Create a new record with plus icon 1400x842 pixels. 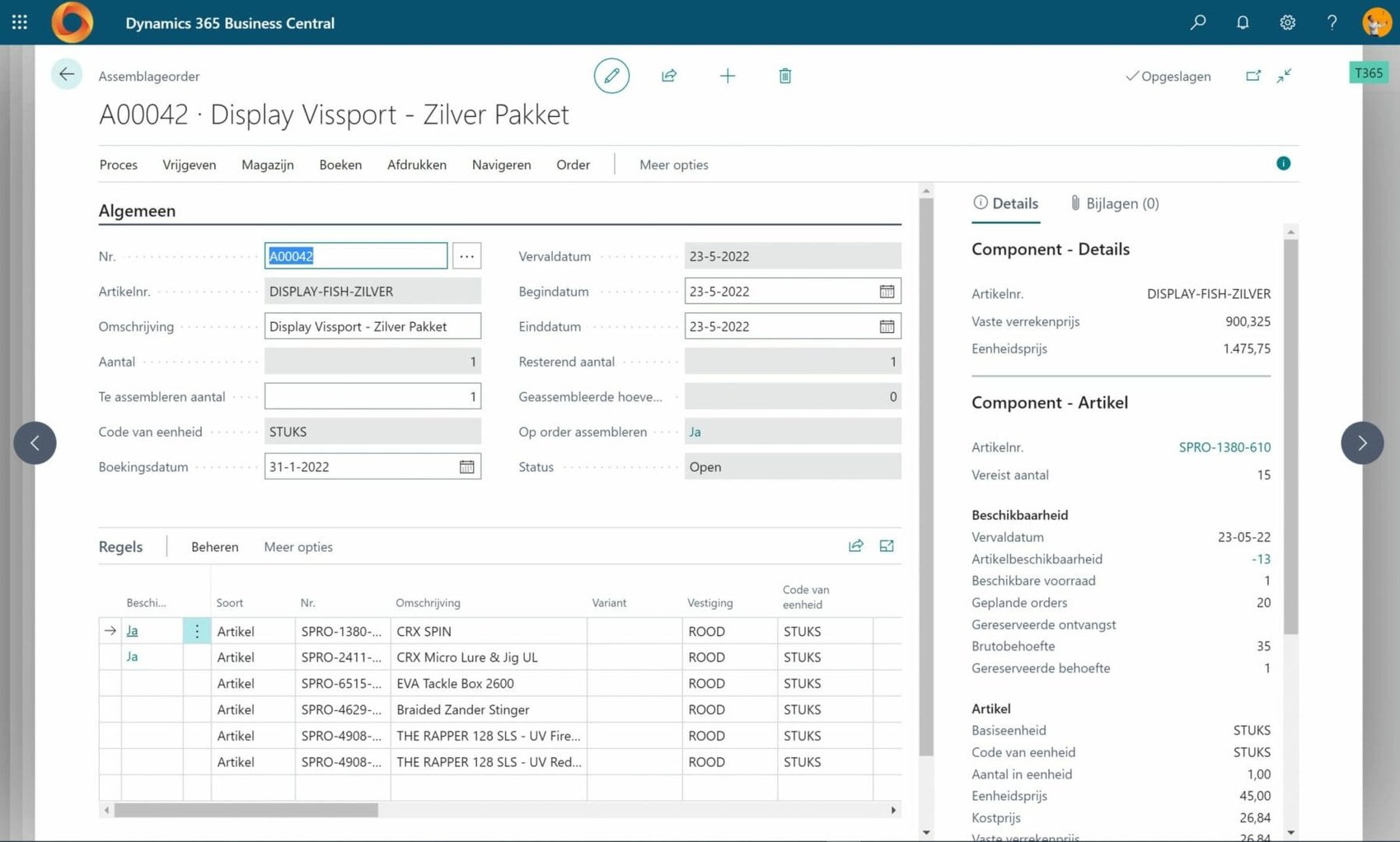pyautogui.click(x=727, y=76)
